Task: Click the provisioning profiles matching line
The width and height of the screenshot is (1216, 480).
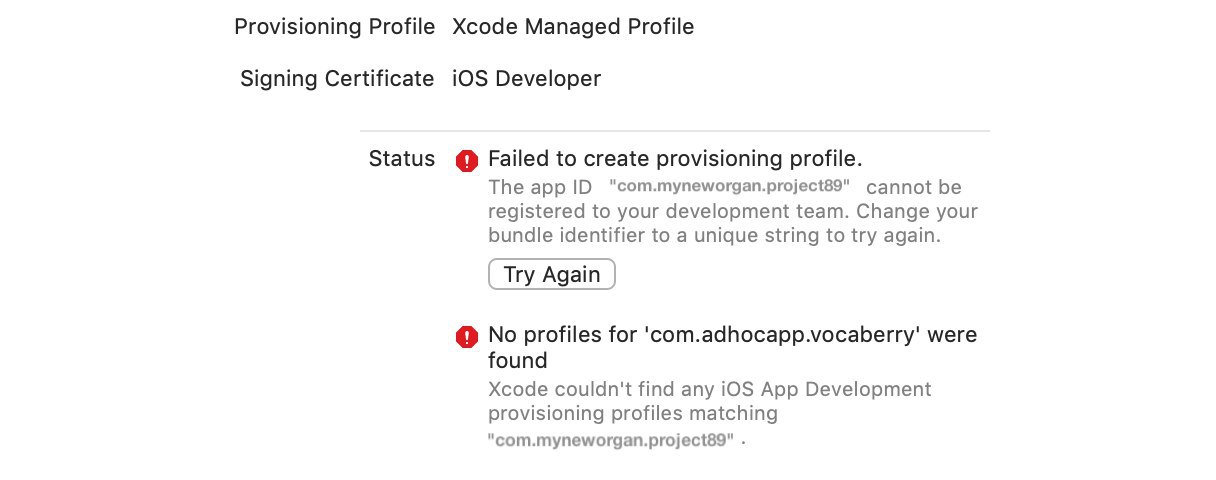Action: tap(633, 413)
